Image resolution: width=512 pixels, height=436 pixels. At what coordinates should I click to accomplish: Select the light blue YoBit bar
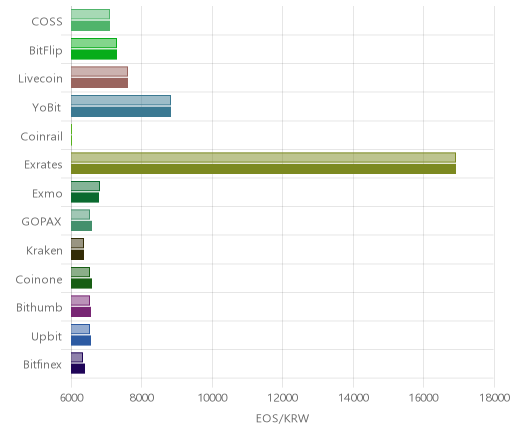121,100
